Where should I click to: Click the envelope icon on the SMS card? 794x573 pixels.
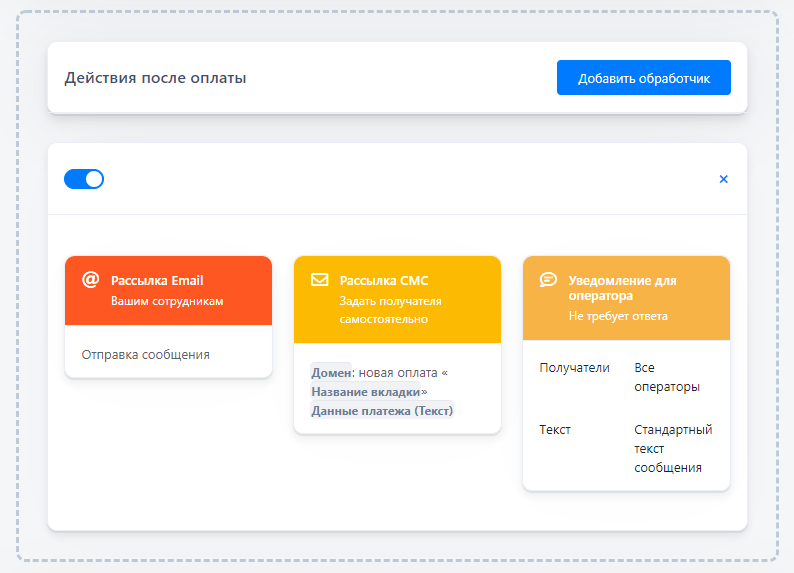[x=320, y=279]
